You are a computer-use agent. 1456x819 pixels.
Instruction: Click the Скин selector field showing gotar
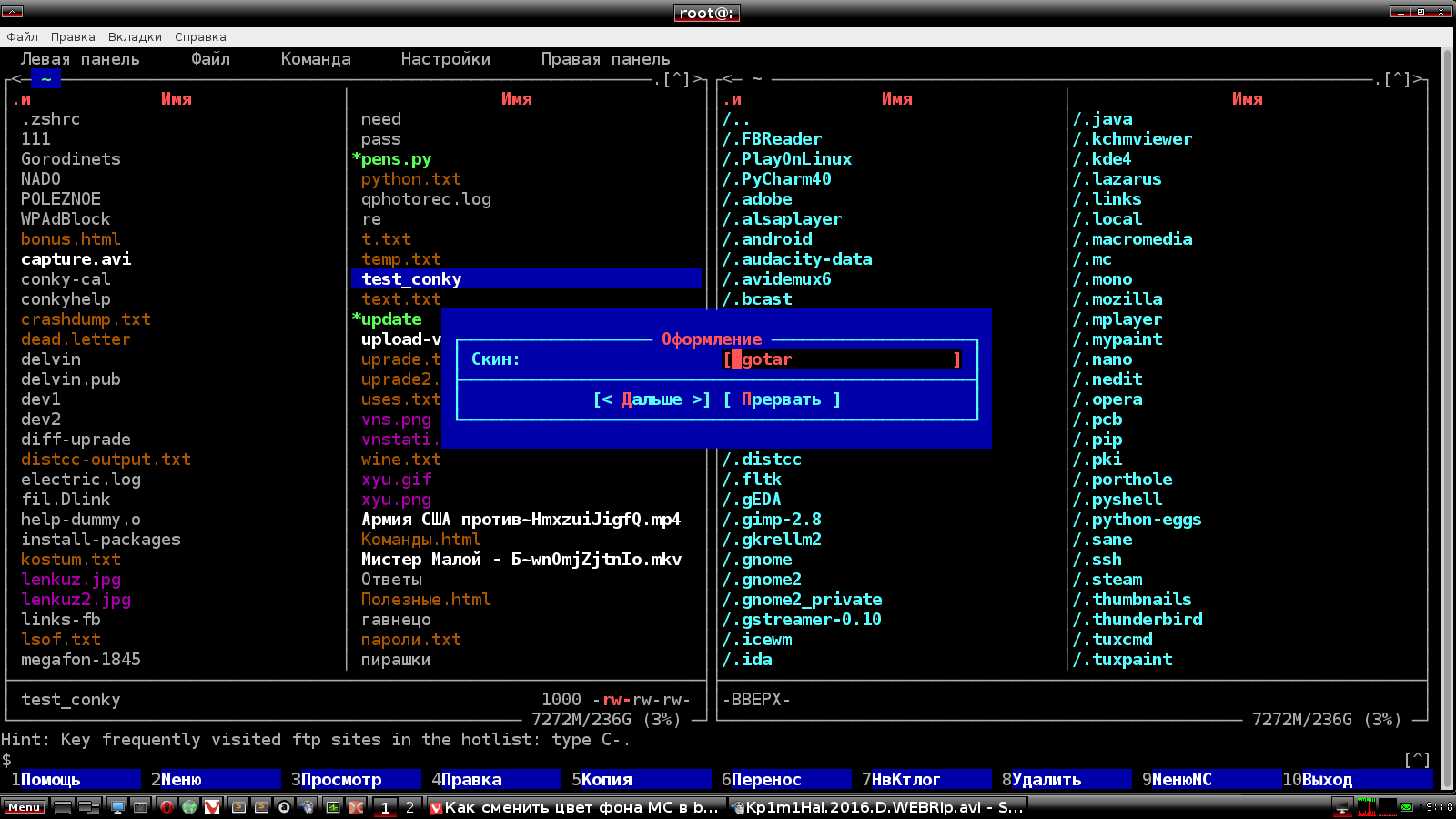842,359
